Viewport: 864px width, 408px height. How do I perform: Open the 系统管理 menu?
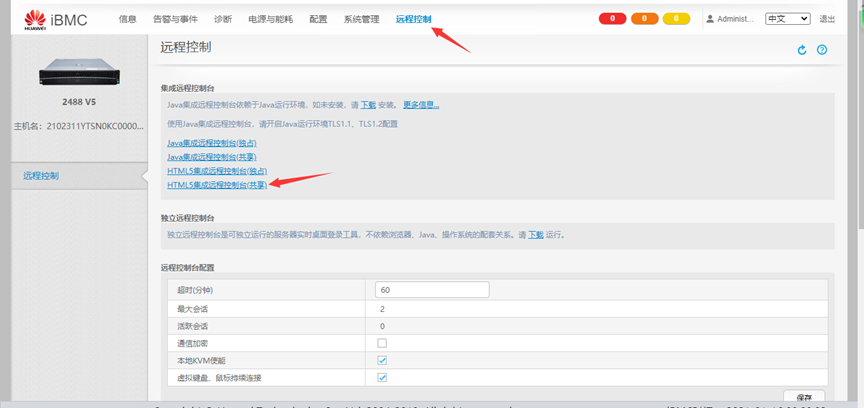point(361,19)
